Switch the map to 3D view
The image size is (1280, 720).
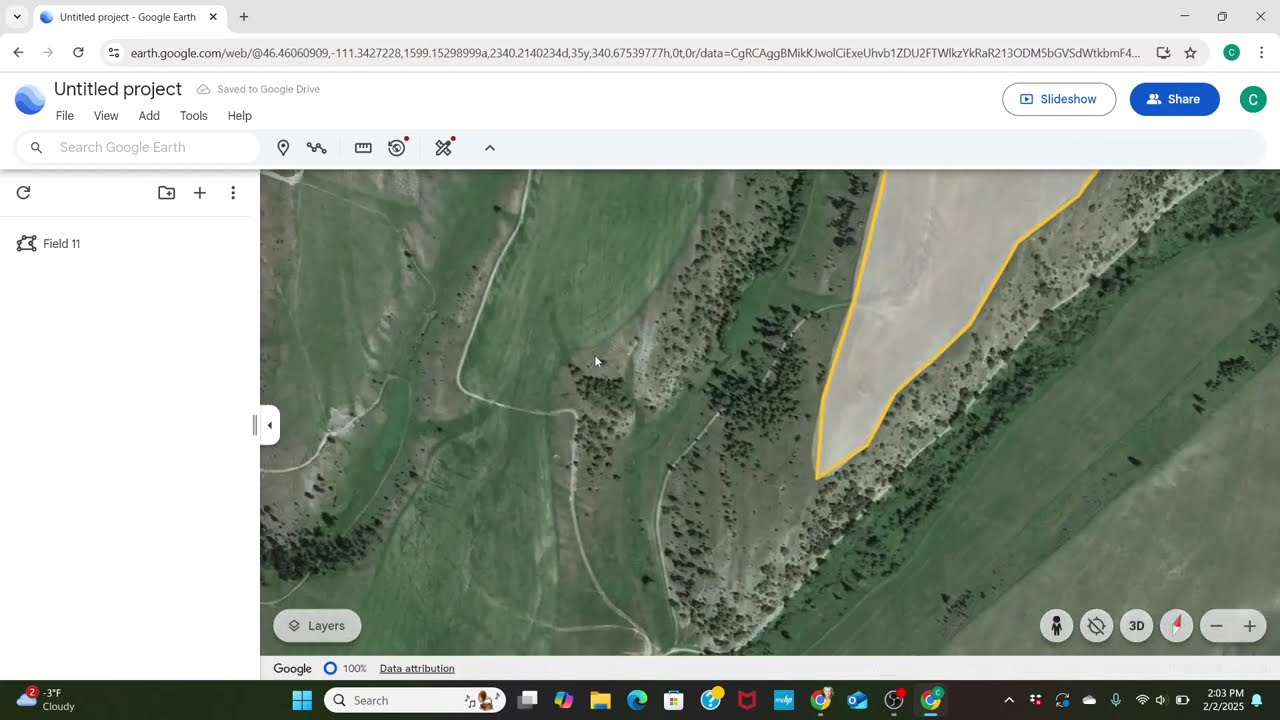[x=1136, y=626]
